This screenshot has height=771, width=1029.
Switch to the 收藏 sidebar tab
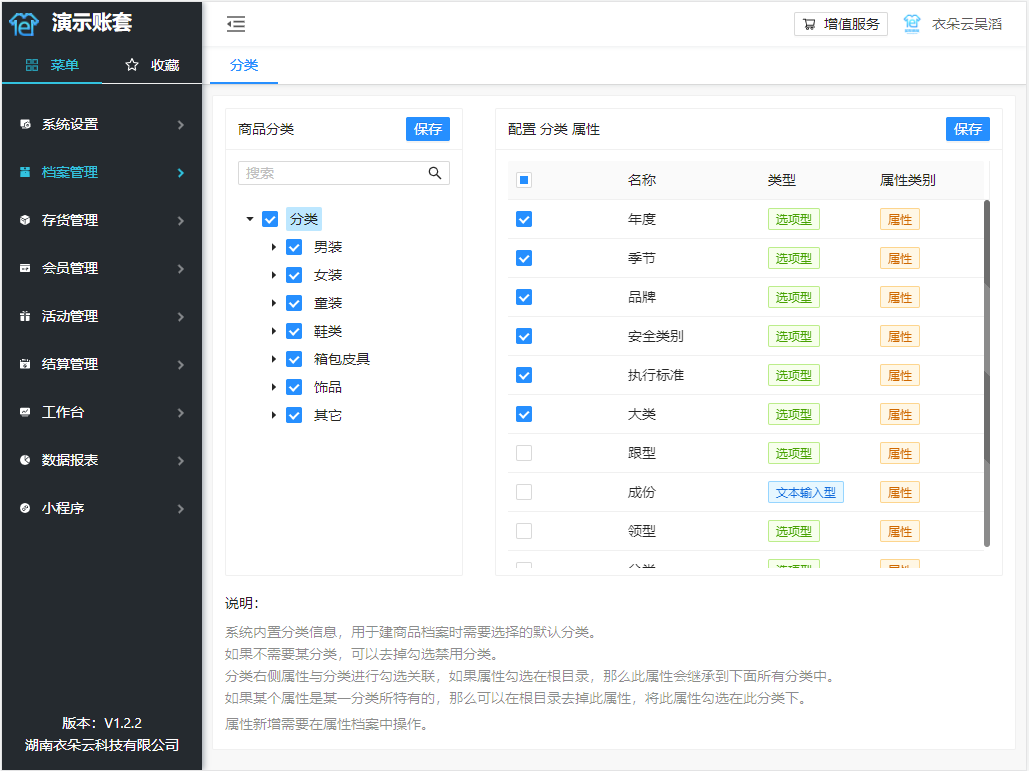[x=152, y=64]
